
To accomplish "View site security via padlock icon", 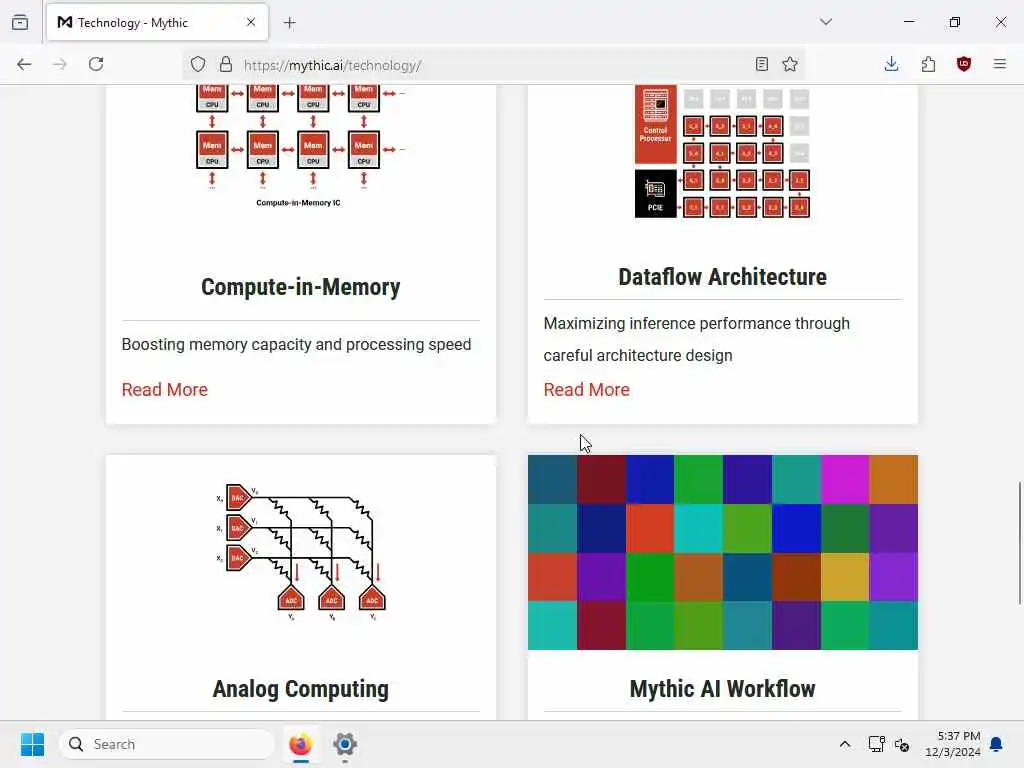I will click(226, 64).
